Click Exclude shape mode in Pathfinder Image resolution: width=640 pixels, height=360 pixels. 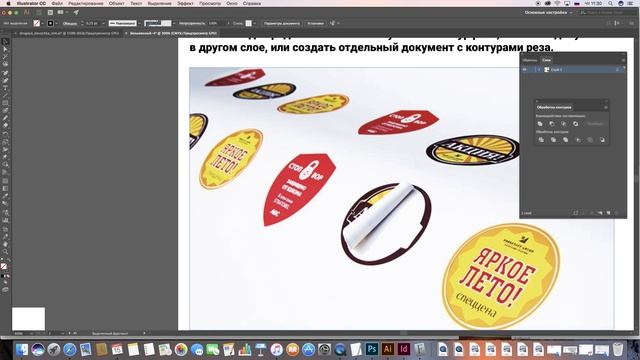pos(576,124)
